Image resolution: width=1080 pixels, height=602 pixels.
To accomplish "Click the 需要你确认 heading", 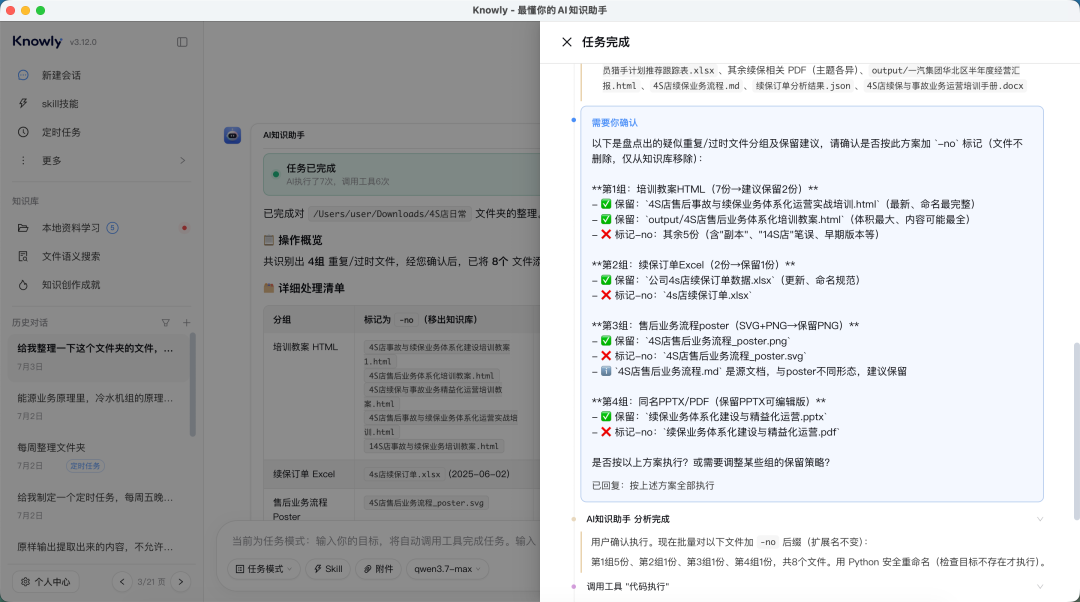I will [x=614, y=123].
